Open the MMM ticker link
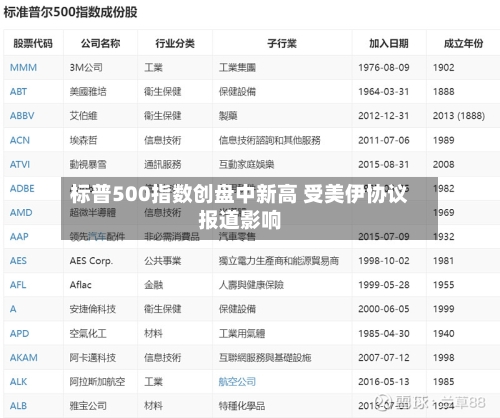The image size is (500, 418). [23, 68]
